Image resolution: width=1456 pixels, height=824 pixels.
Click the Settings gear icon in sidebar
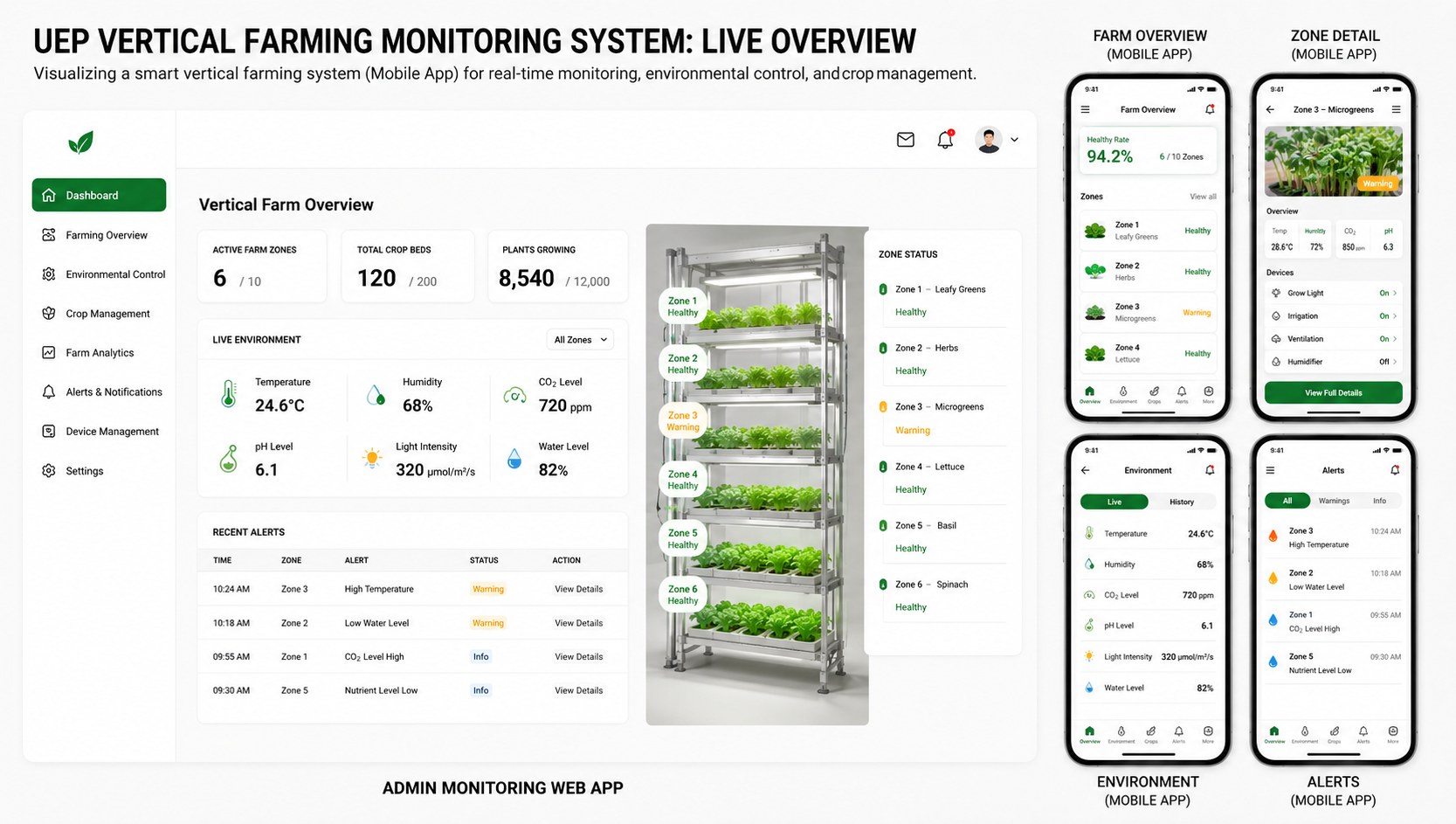click(49, 471)
